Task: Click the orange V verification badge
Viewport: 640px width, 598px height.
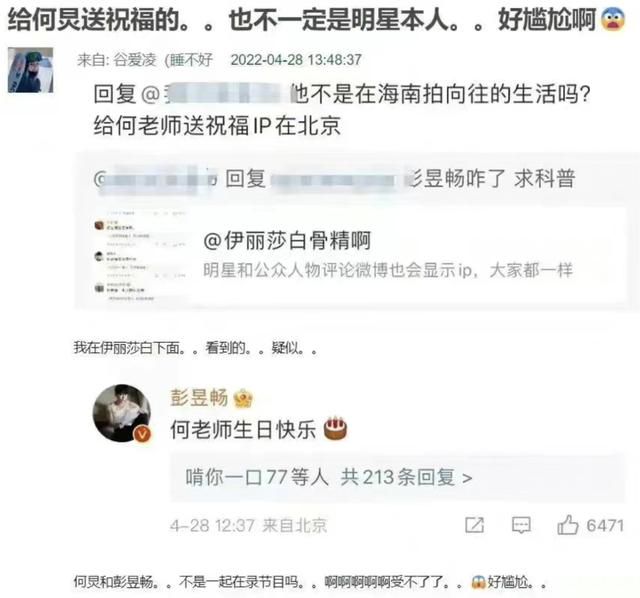Action: [x=142, y=434]
